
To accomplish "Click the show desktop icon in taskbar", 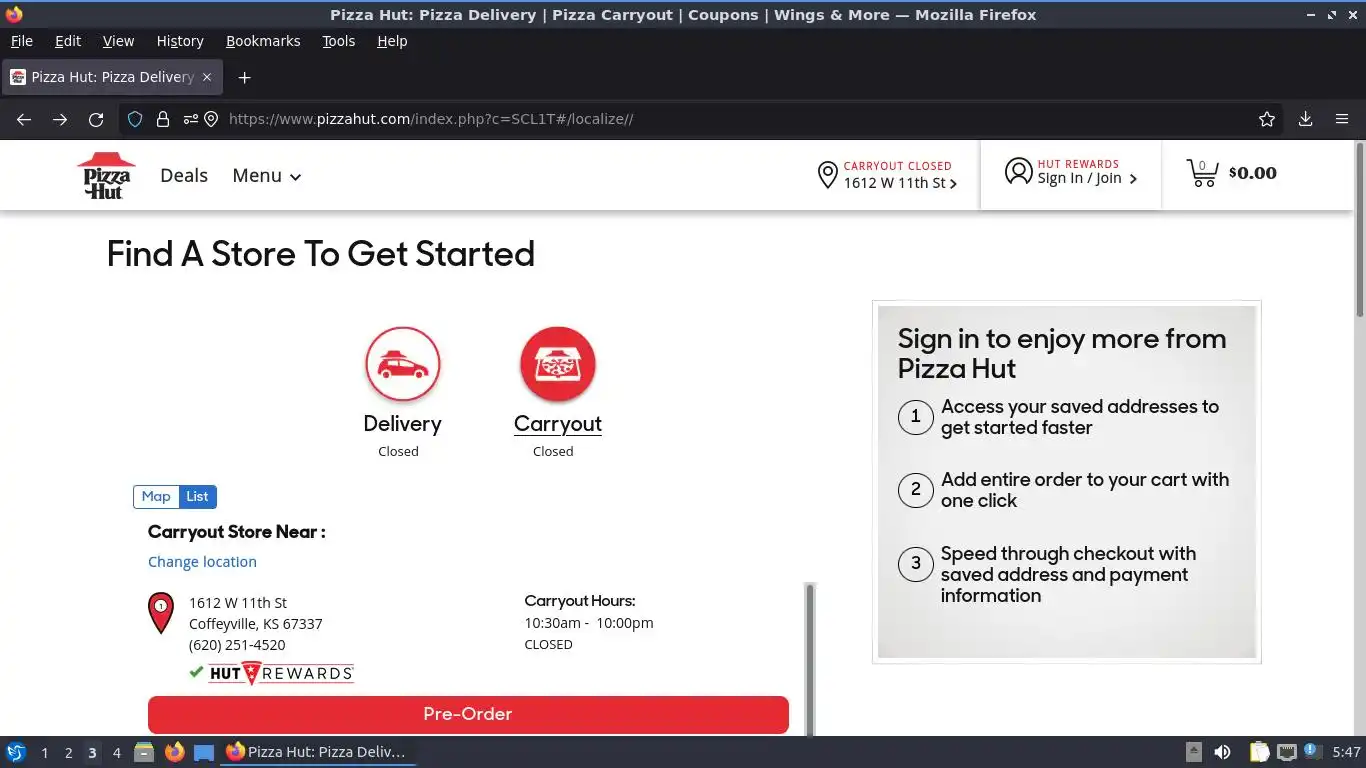I will (x=204, y=752).
